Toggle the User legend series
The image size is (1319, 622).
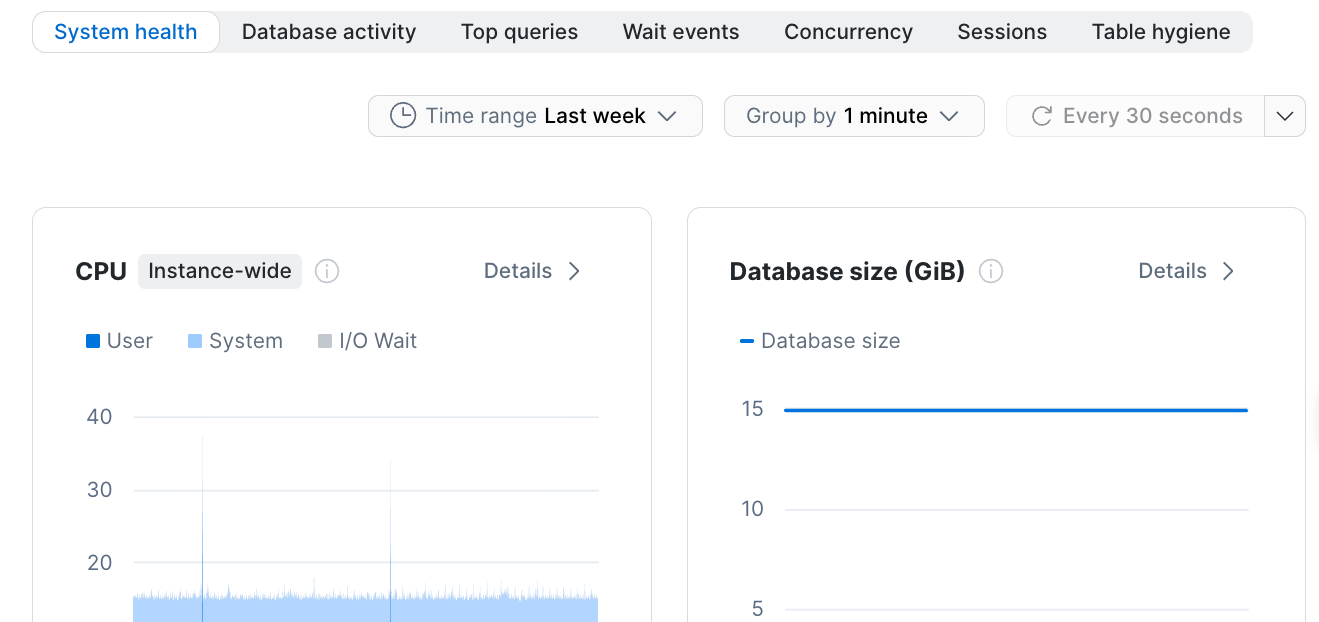point(119,341)
